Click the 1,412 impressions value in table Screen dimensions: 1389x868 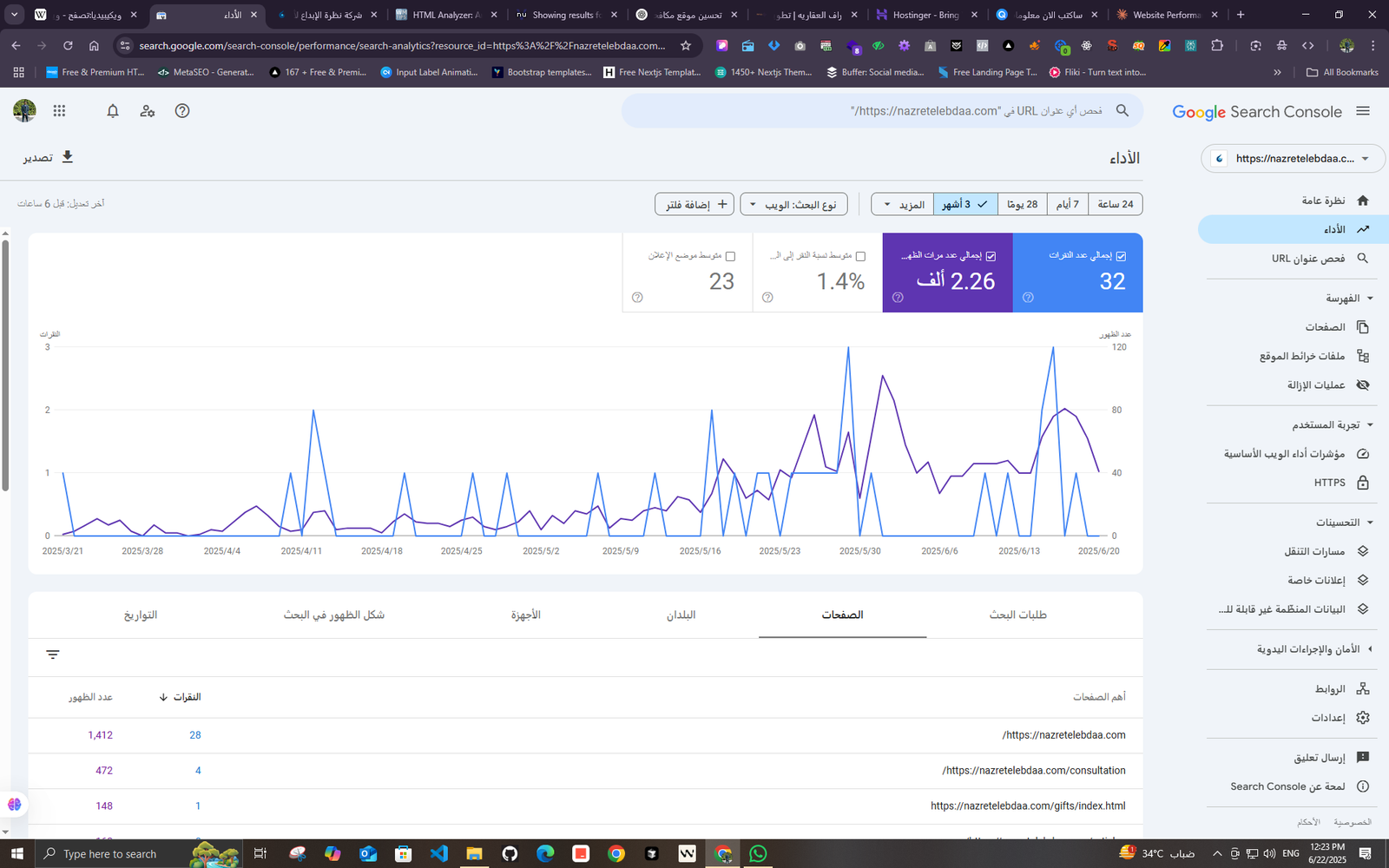pos(100,735)
